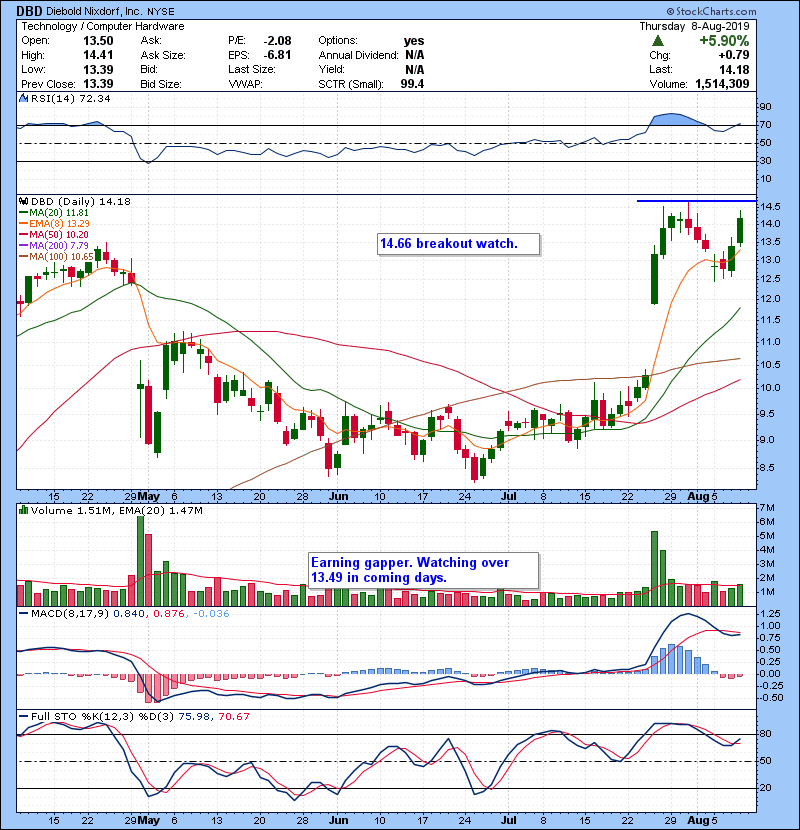Screen dimensions: 800x830
Task: Click the 90 level on RSI axis
Action: point(766,106)
